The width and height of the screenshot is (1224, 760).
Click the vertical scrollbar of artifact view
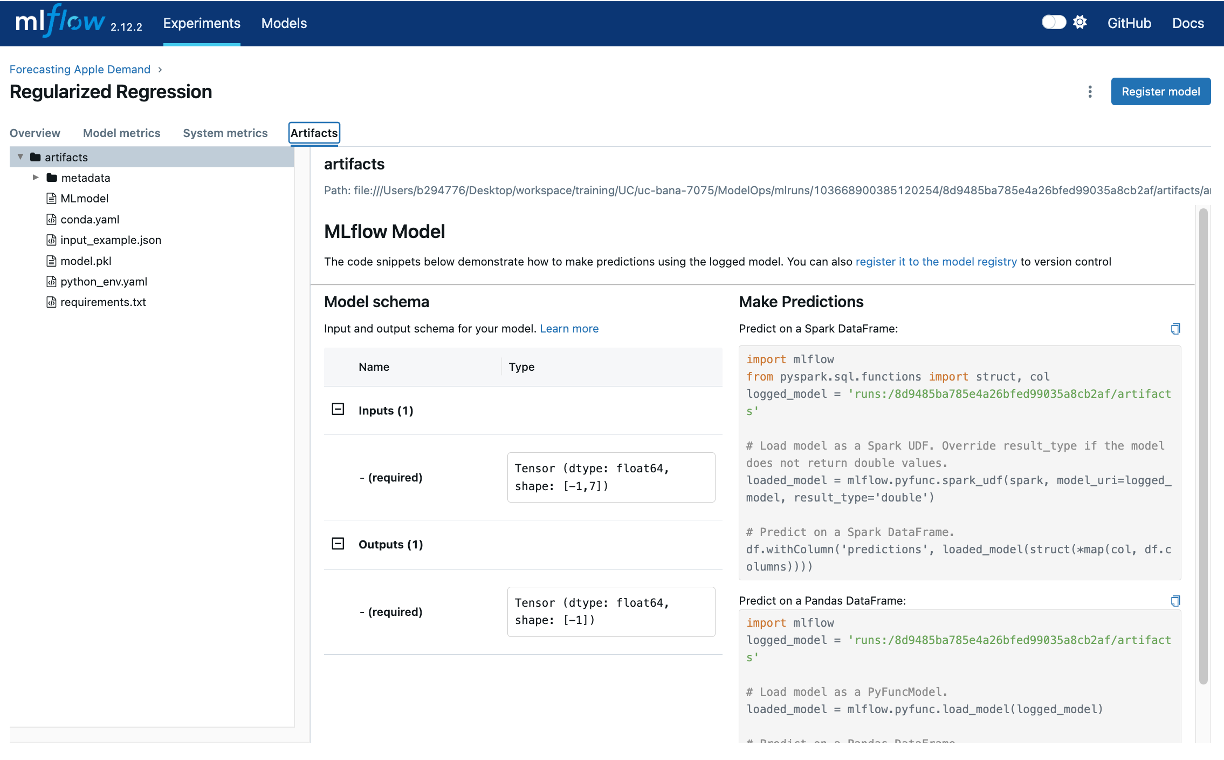coord(1203,446)
